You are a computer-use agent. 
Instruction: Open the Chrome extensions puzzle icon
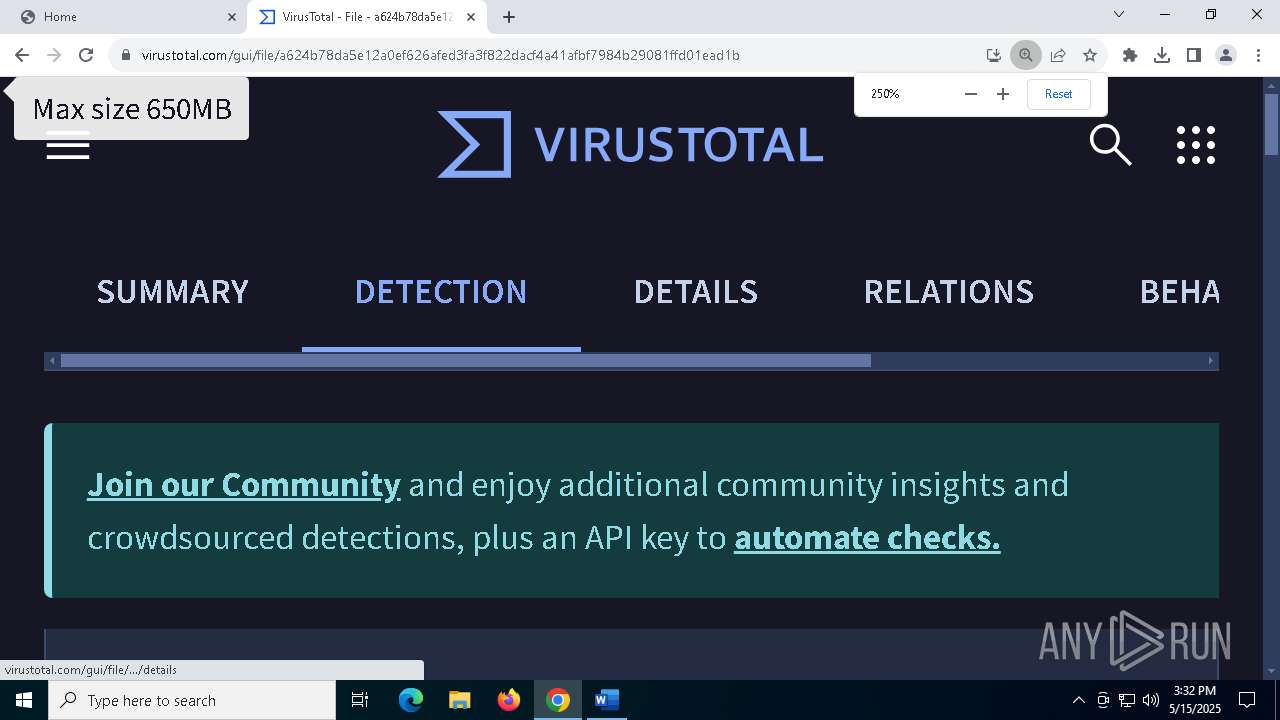[x=1130, y=55]
